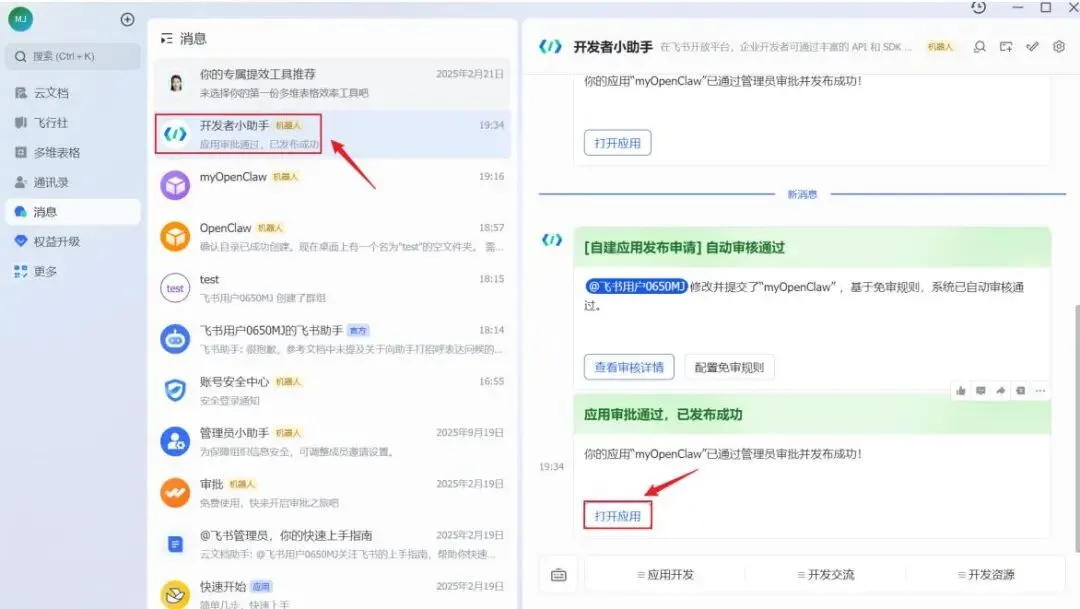
Task: Open the history clock icon in title bar
Action: (x=979, y=7)
